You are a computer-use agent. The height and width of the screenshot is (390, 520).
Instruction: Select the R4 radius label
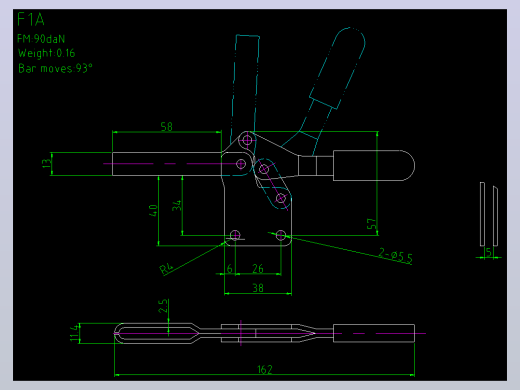tap(167, 269)
